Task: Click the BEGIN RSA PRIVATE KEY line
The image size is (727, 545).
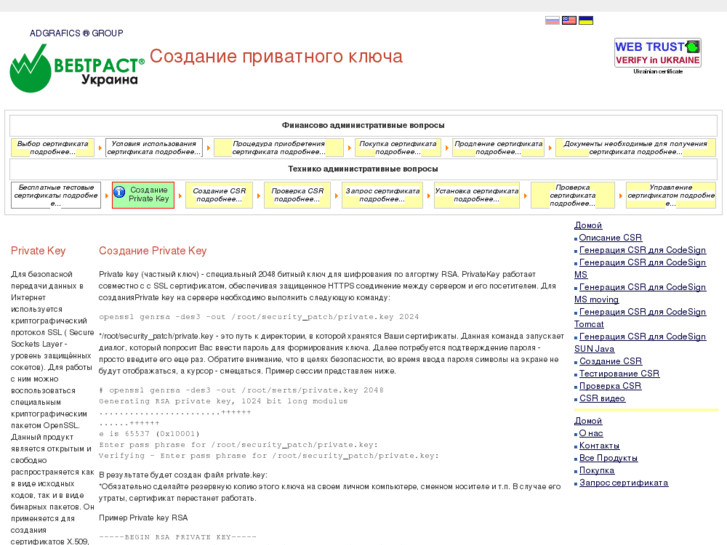Action: pos(178,537)
